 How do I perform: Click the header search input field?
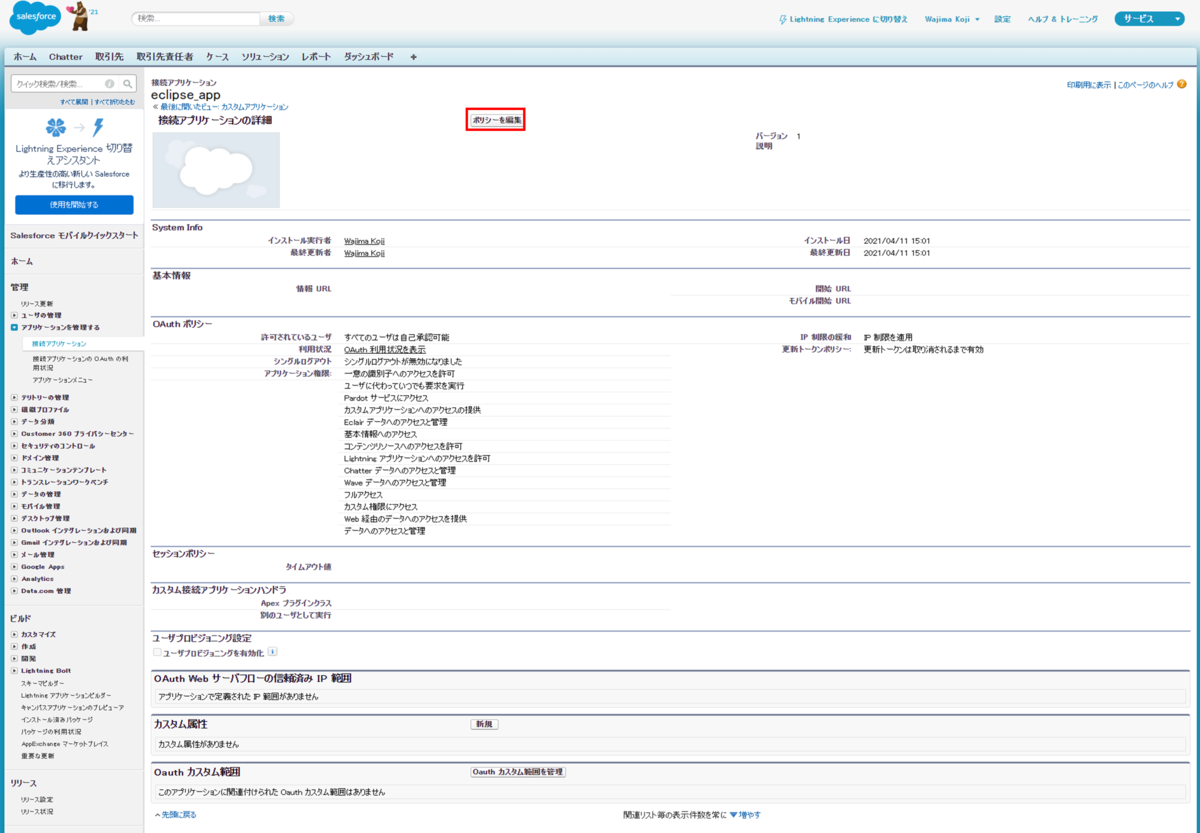point(196,19)
